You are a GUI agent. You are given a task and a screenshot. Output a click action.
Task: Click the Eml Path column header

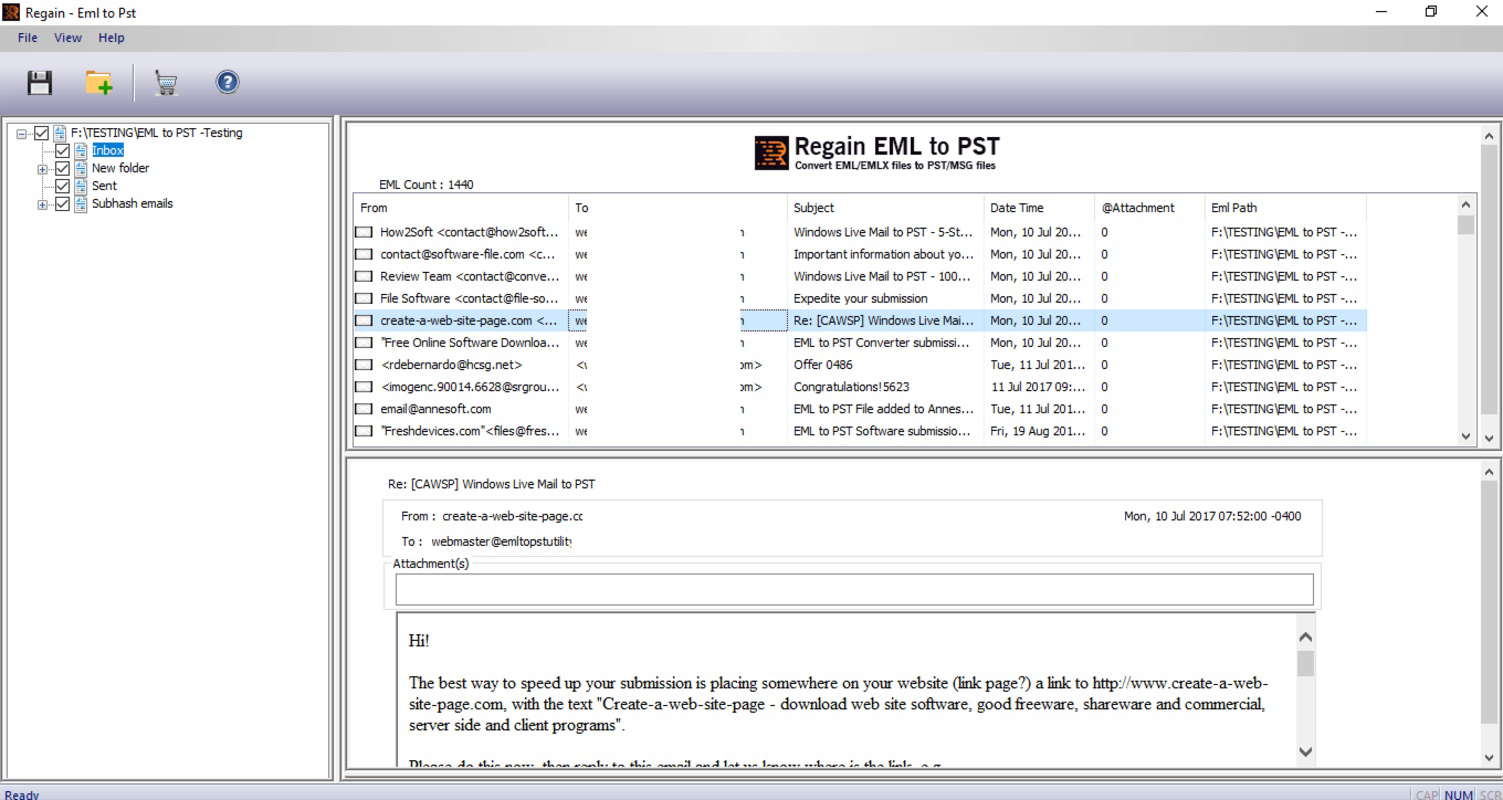1286,208
